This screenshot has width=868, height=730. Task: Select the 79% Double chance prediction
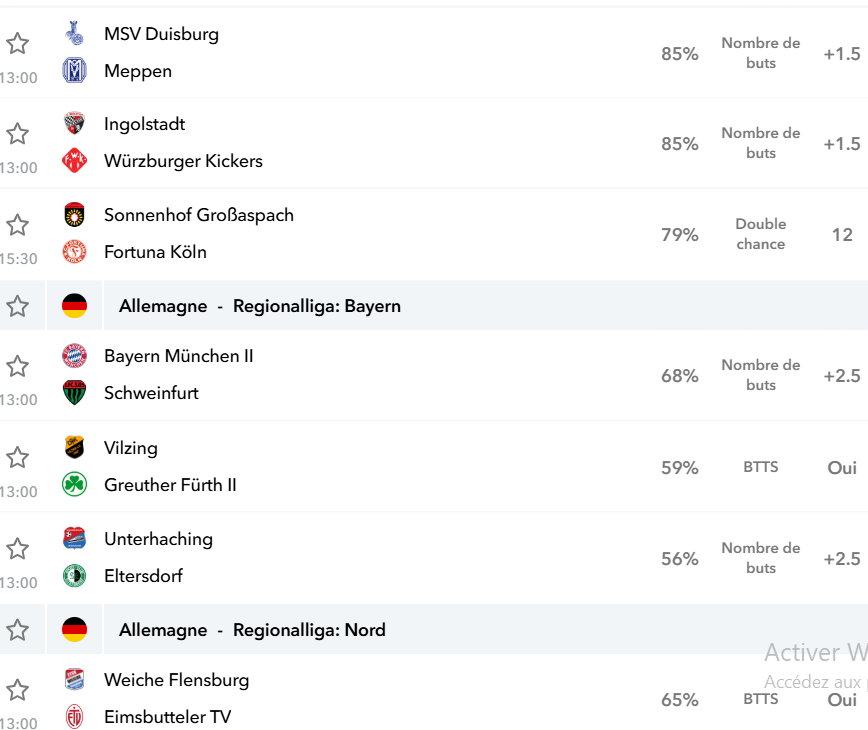pyautogui.click(x=761, y=234)
